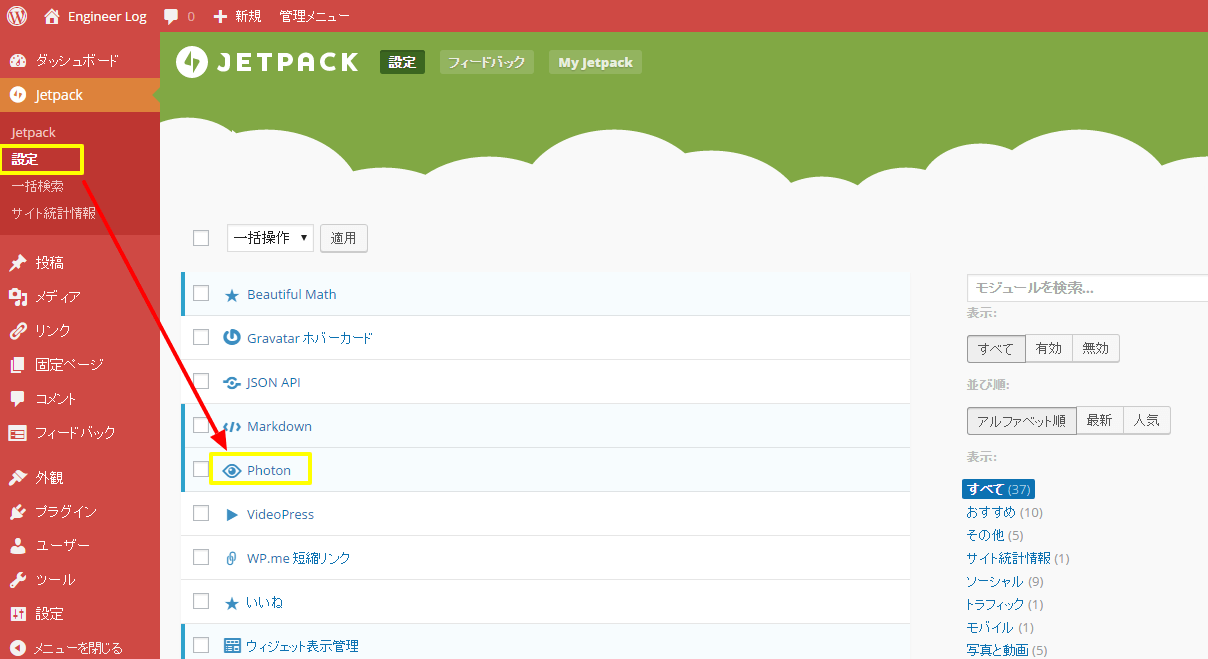Check the いいね module checkbox

click(201, 601)
